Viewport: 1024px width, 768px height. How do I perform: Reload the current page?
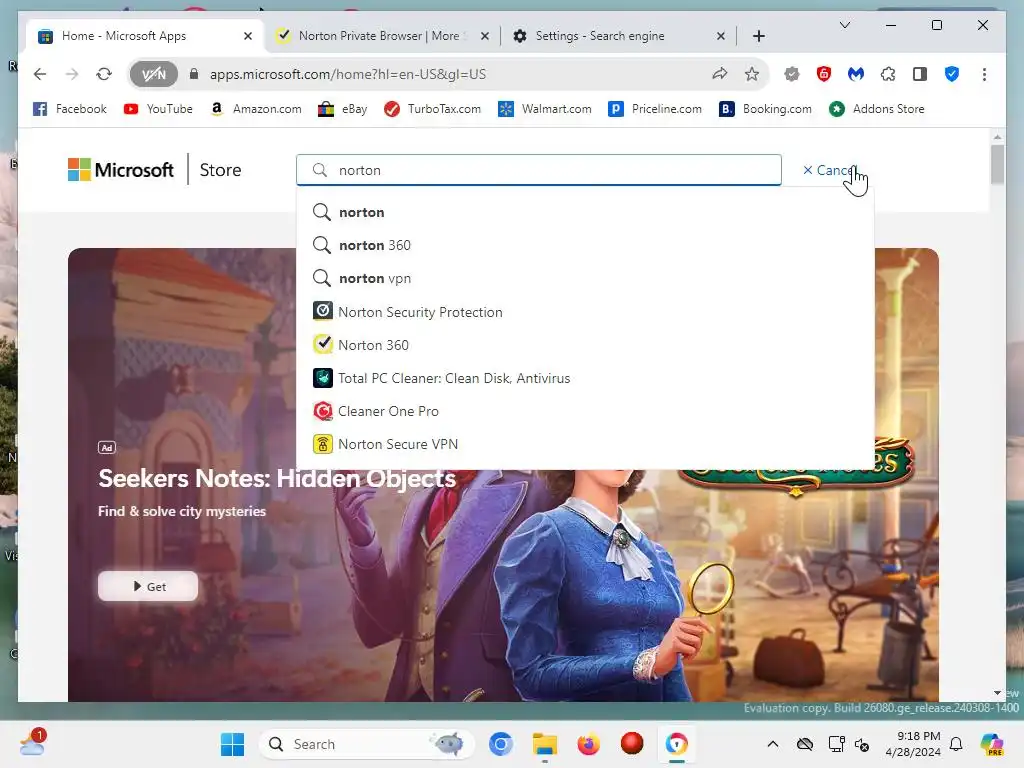(104, 74)
